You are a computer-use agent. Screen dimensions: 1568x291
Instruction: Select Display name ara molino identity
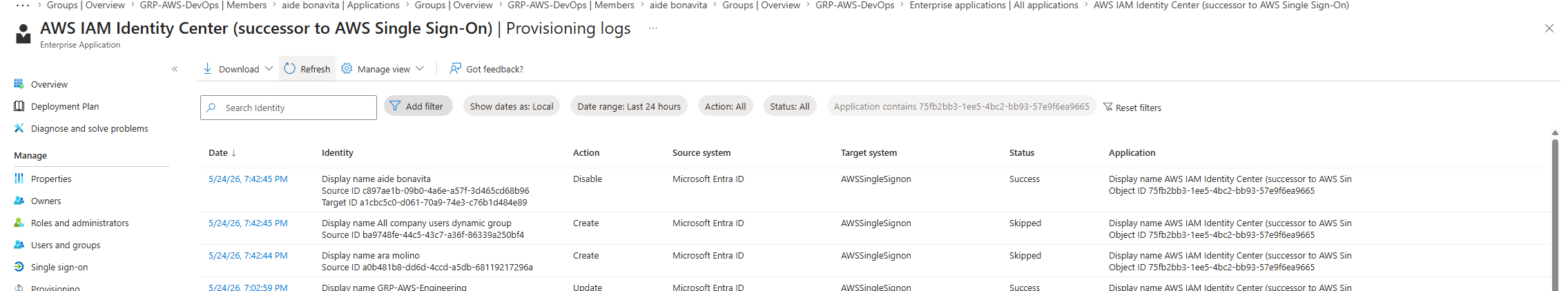pyautogui.click(x=371, y=255)
